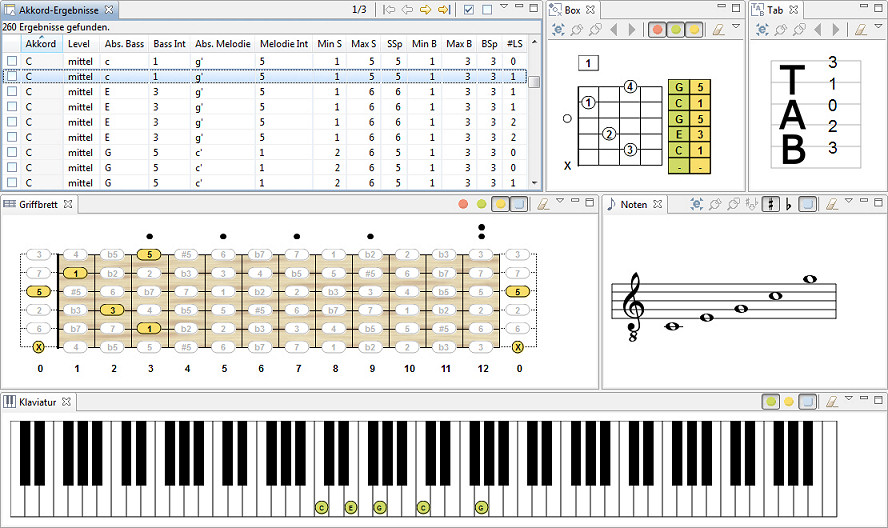The width and height of the screenshot is (888, 528).
Task: Click left triangle arrow in Box view
Action: point(614,29)
